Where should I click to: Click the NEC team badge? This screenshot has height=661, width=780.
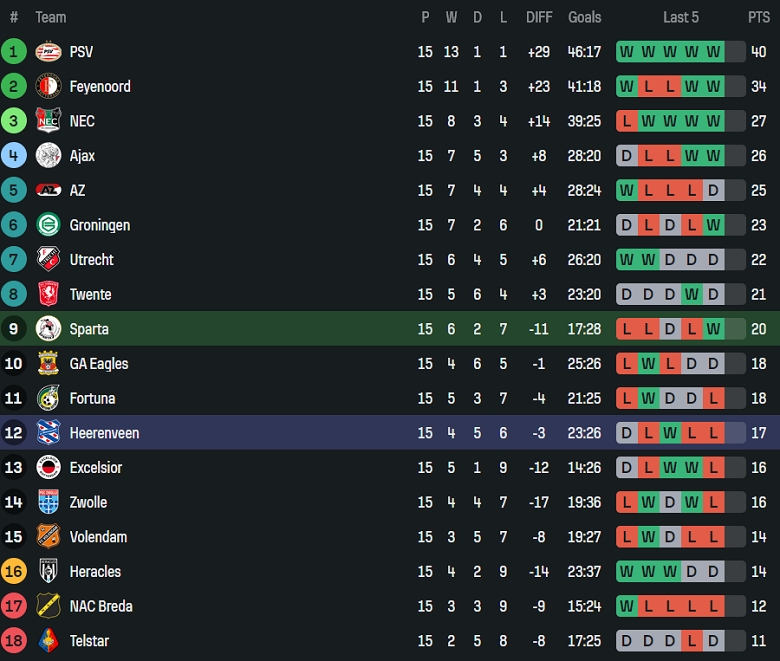click(x=48, y=121)
